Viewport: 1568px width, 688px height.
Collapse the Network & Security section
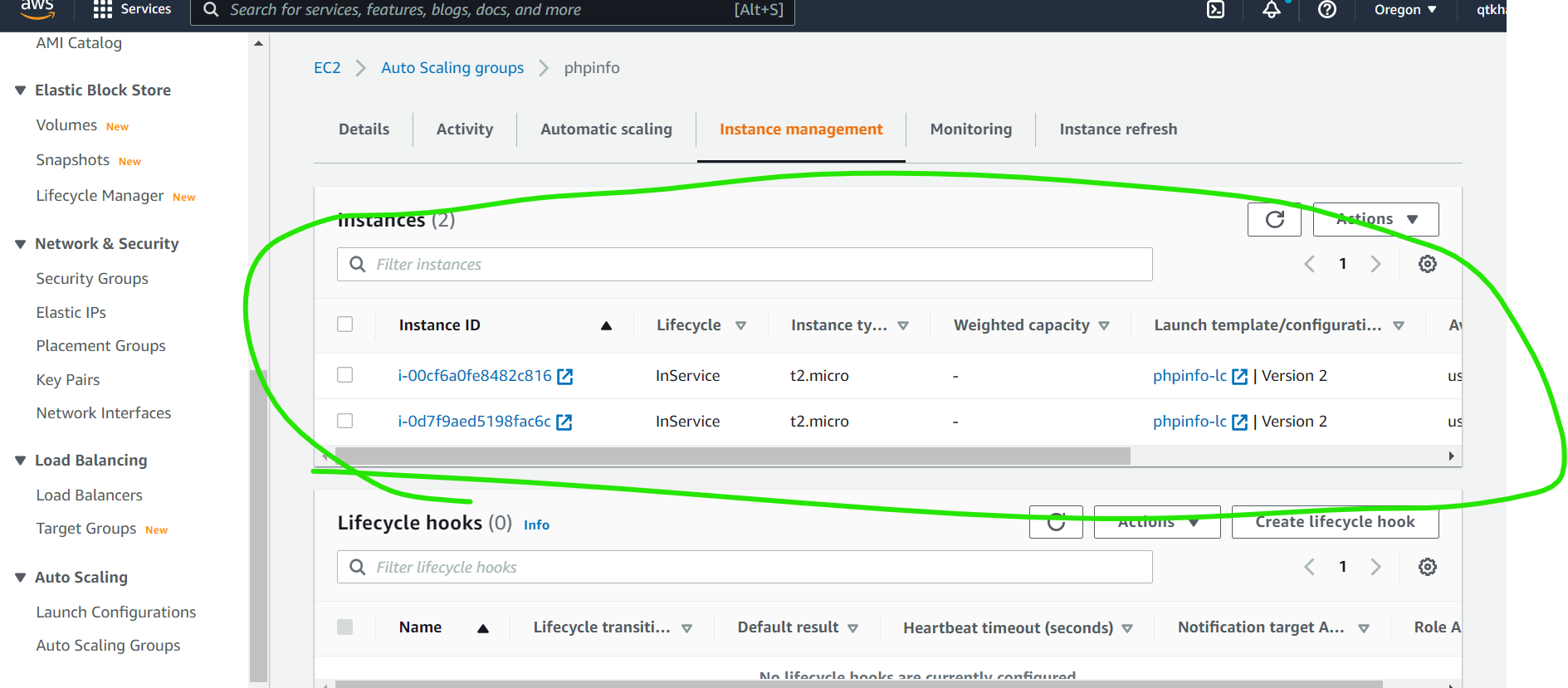(x=21, y=244)
